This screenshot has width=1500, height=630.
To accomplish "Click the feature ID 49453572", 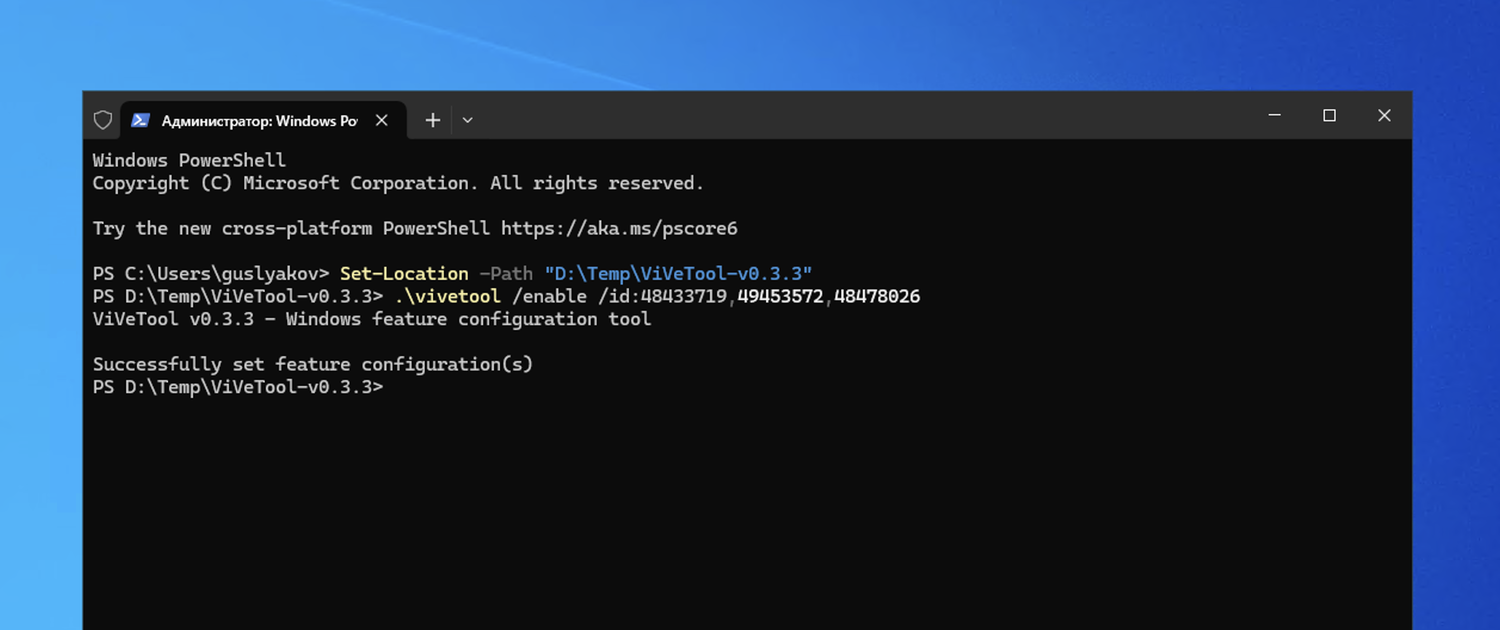I will (x=781, y=296).
